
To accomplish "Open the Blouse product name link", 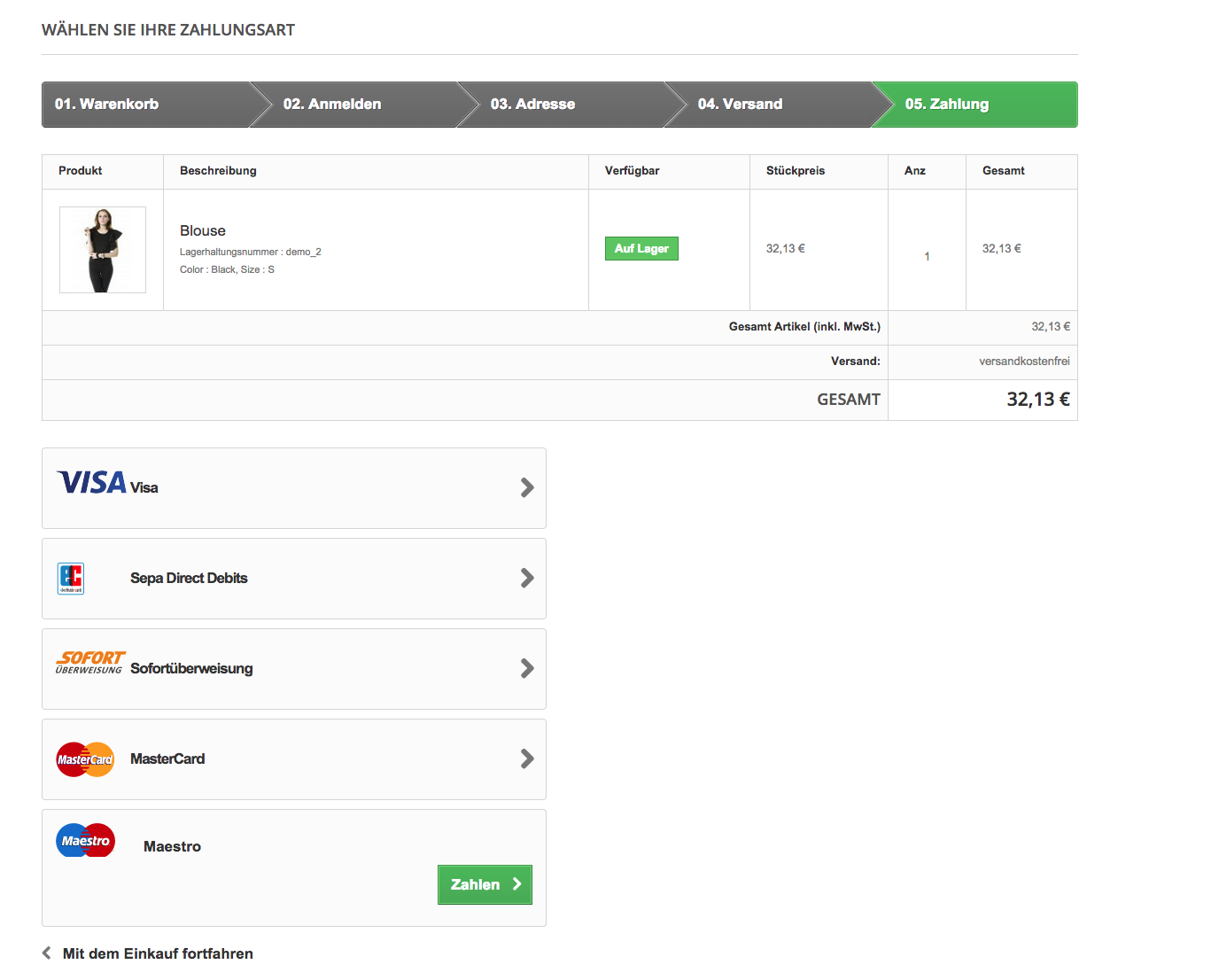I will [x=203, y=230].
